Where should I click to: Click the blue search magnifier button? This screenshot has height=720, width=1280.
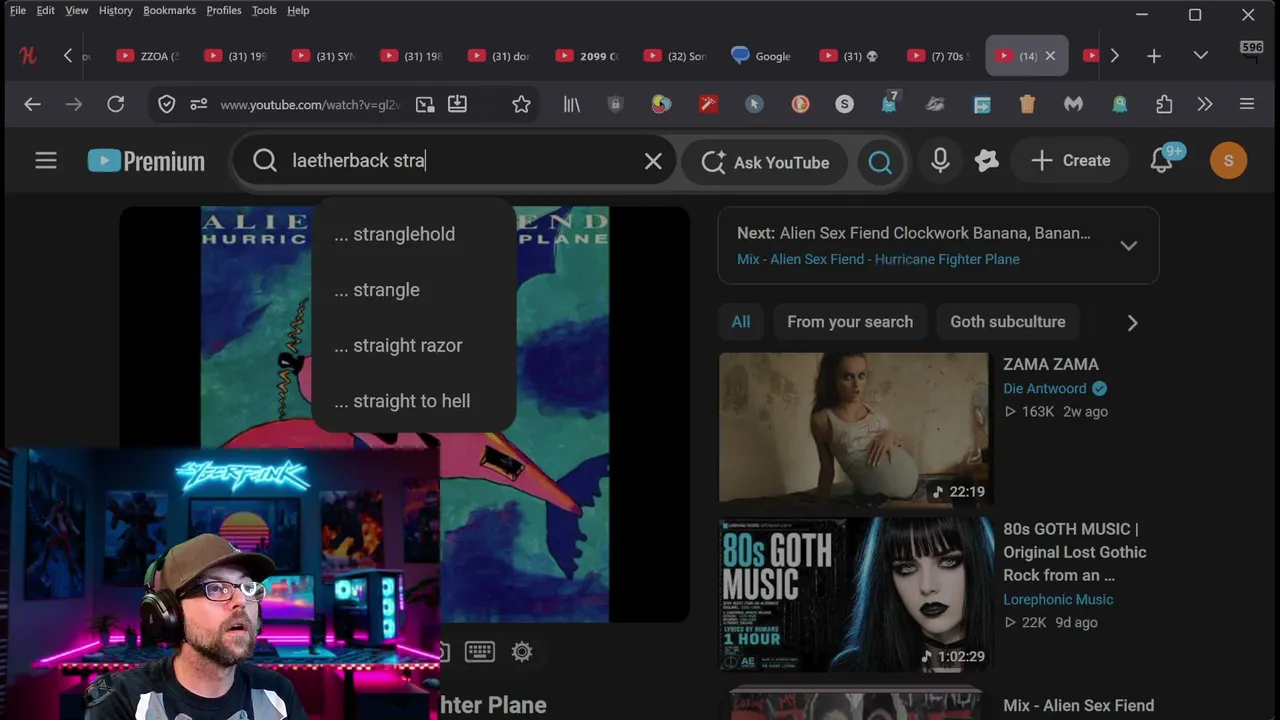[880, 162]
